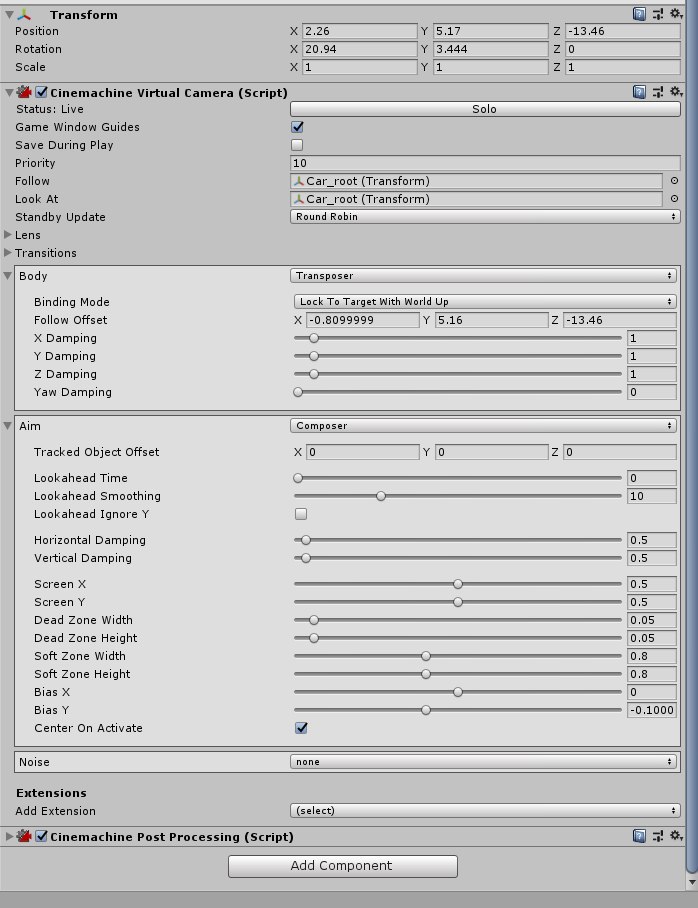Click the Dead Zone Width value field
698x908 pixels.
click(652, 620)
